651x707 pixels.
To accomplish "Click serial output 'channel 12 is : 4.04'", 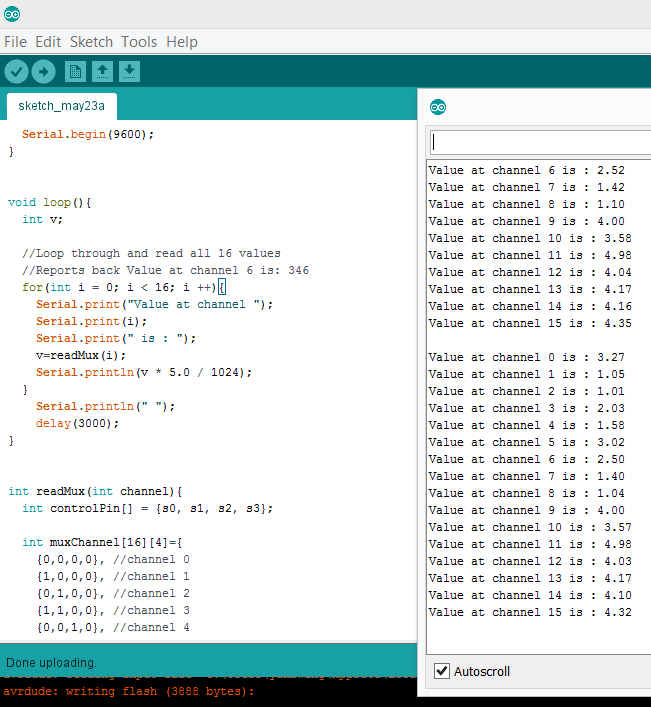I will pyautogui.click(x=562, y=272).
